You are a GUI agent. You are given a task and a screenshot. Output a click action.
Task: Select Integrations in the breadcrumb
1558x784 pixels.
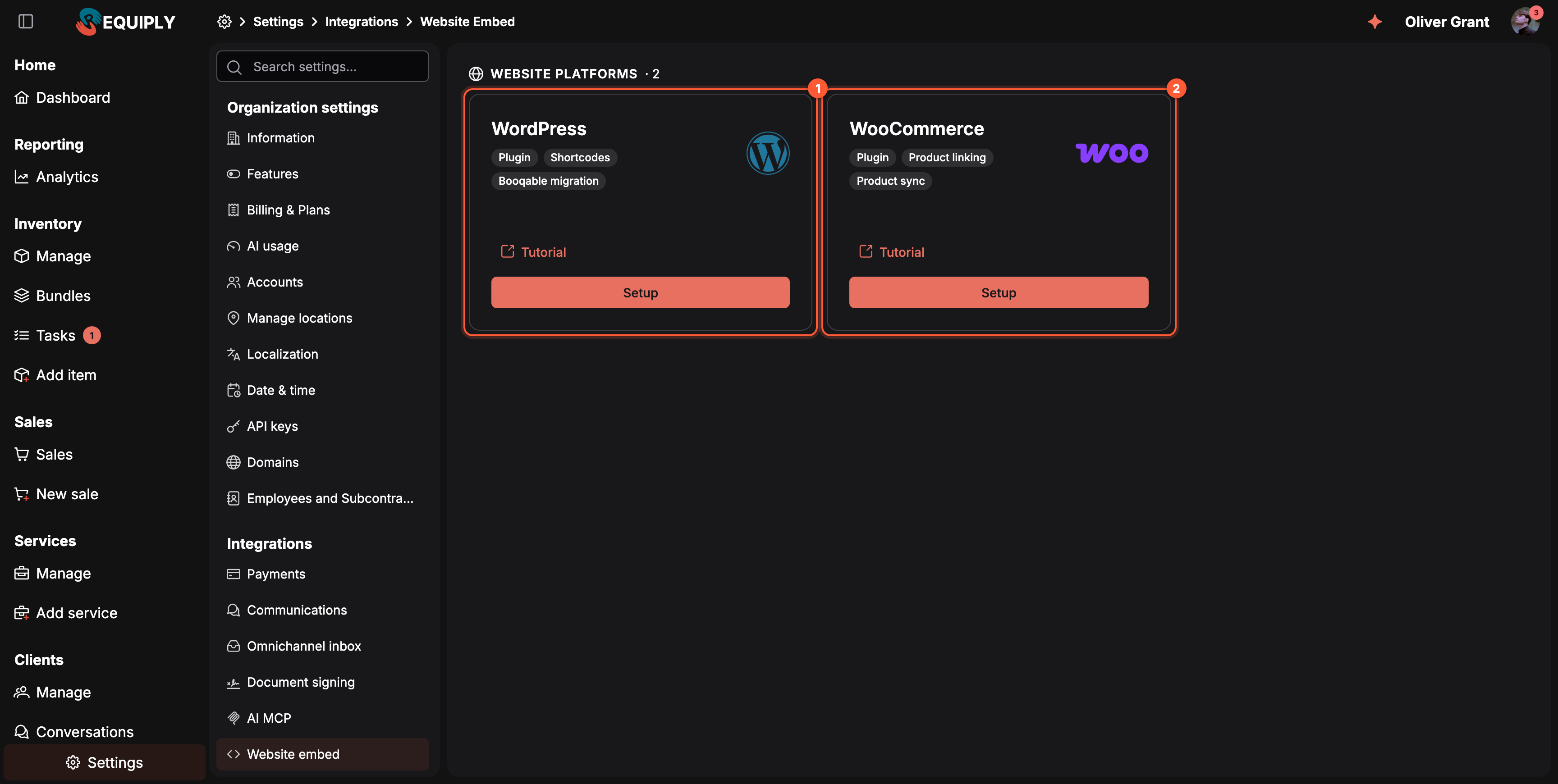tap(362, 22)
